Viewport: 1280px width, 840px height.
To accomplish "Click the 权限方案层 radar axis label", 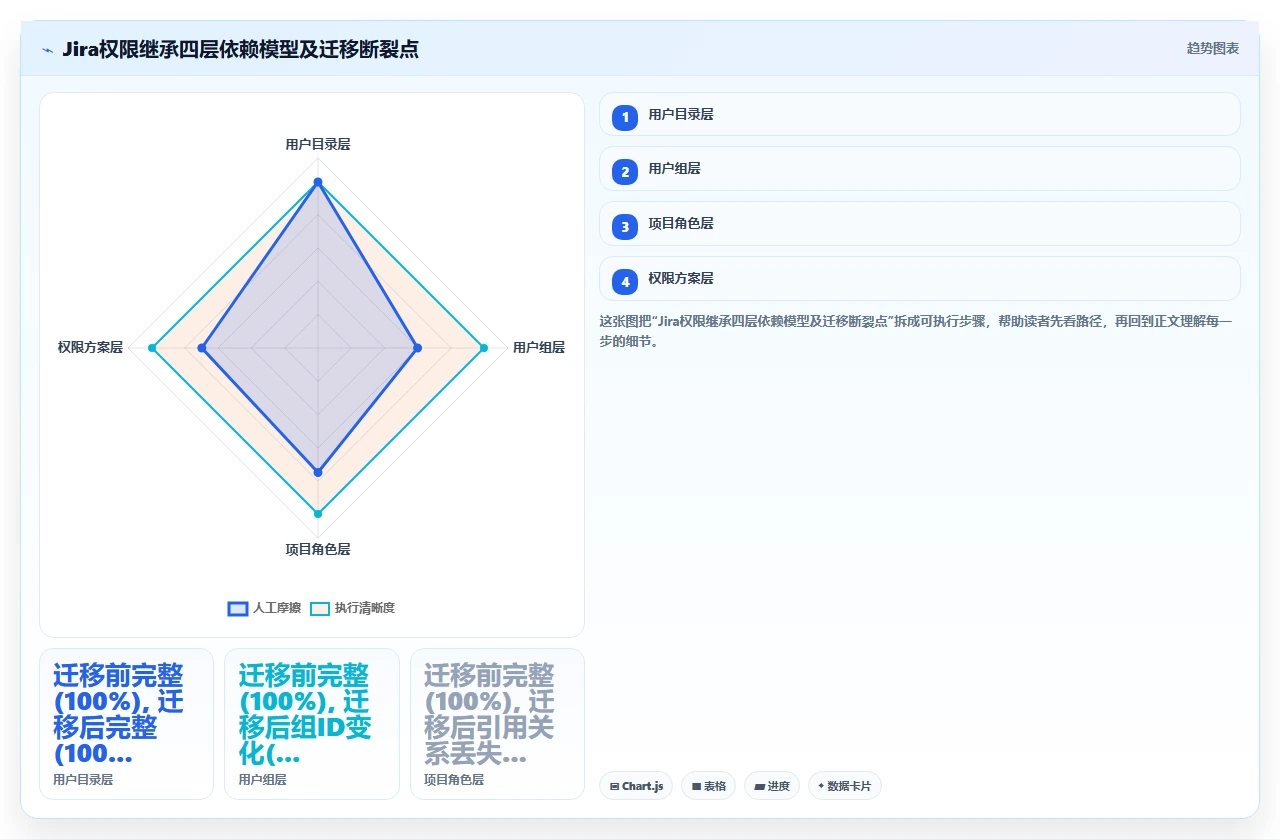I will (x=90, y=348).
